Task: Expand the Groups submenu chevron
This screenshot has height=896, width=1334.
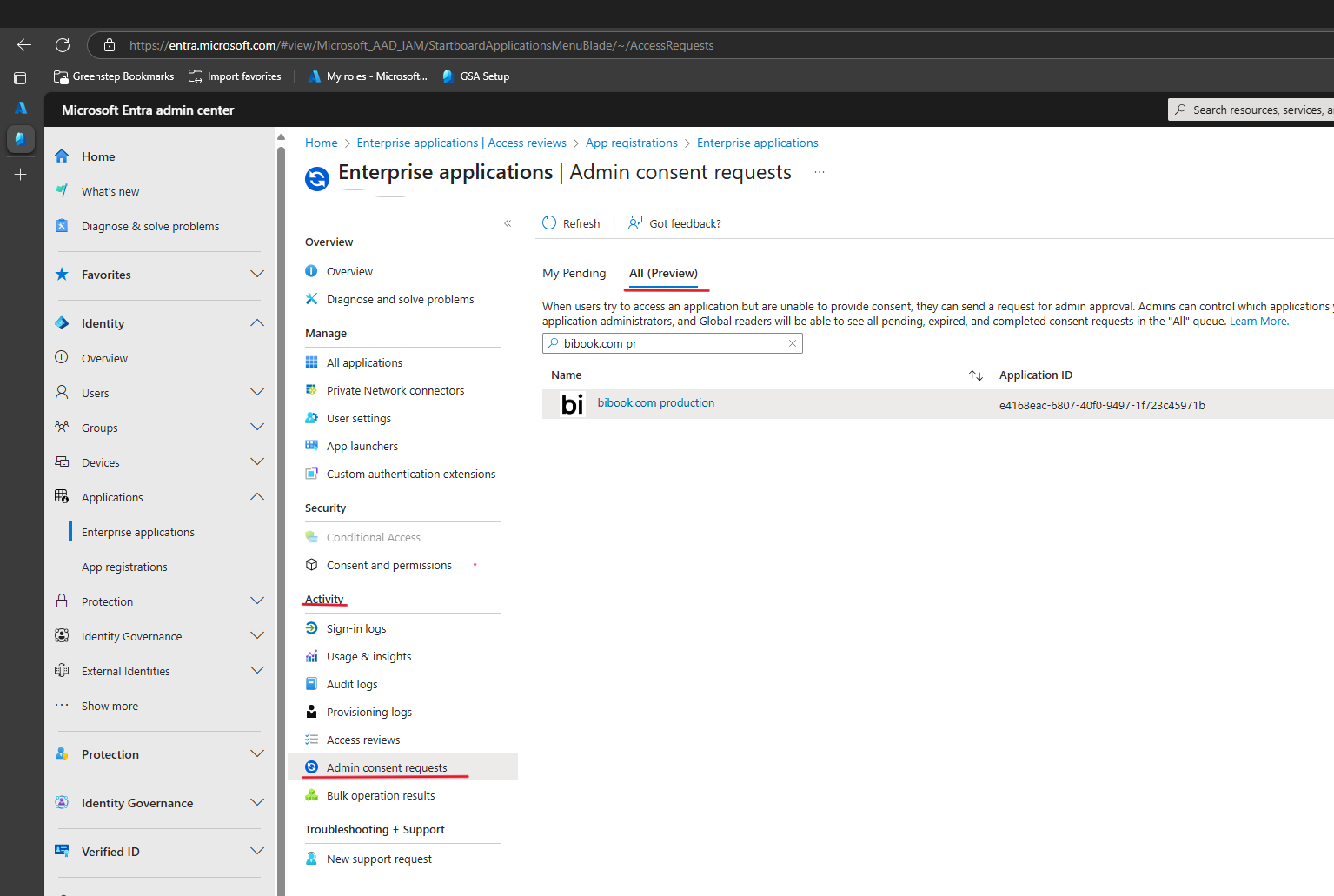Action: tap(257, 427)
